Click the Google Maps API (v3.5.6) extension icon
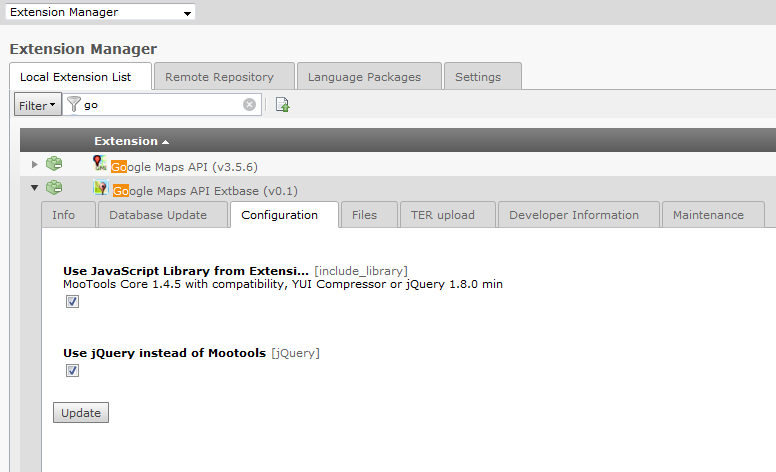The image size is (776, 472). (100, 164)
